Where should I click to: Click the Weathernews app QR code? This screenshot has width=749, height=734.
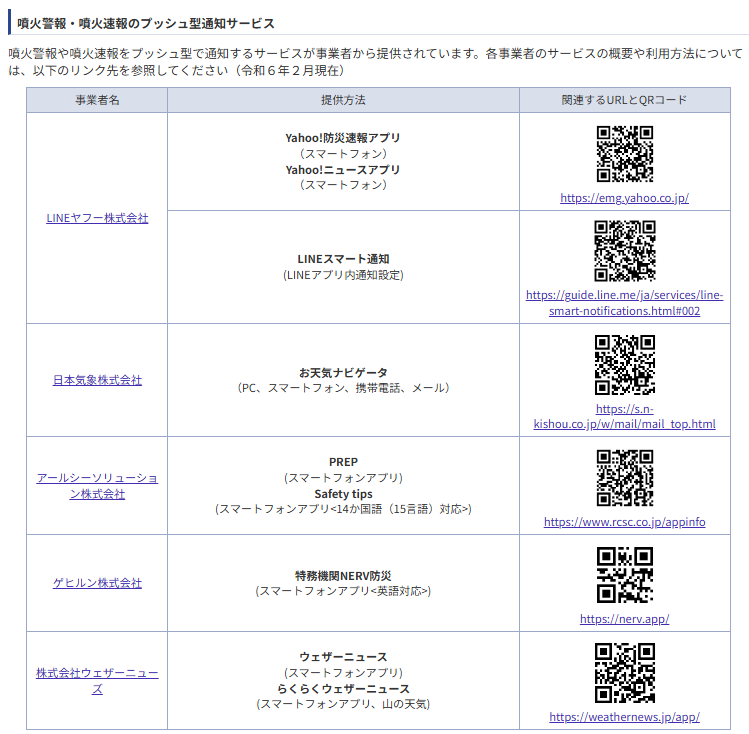[x=624, y=673]
